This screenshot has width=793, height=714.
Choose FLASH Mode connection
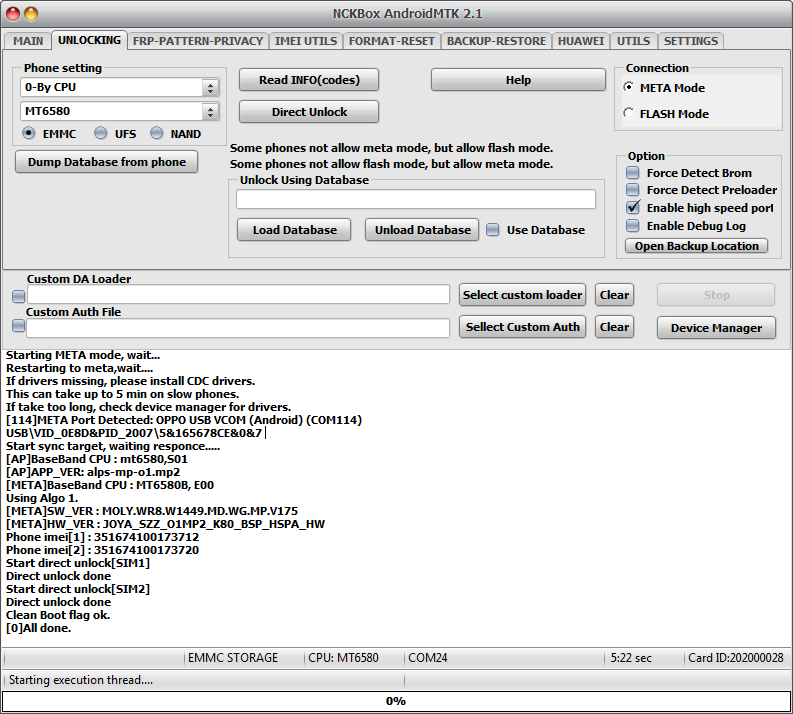629,113
